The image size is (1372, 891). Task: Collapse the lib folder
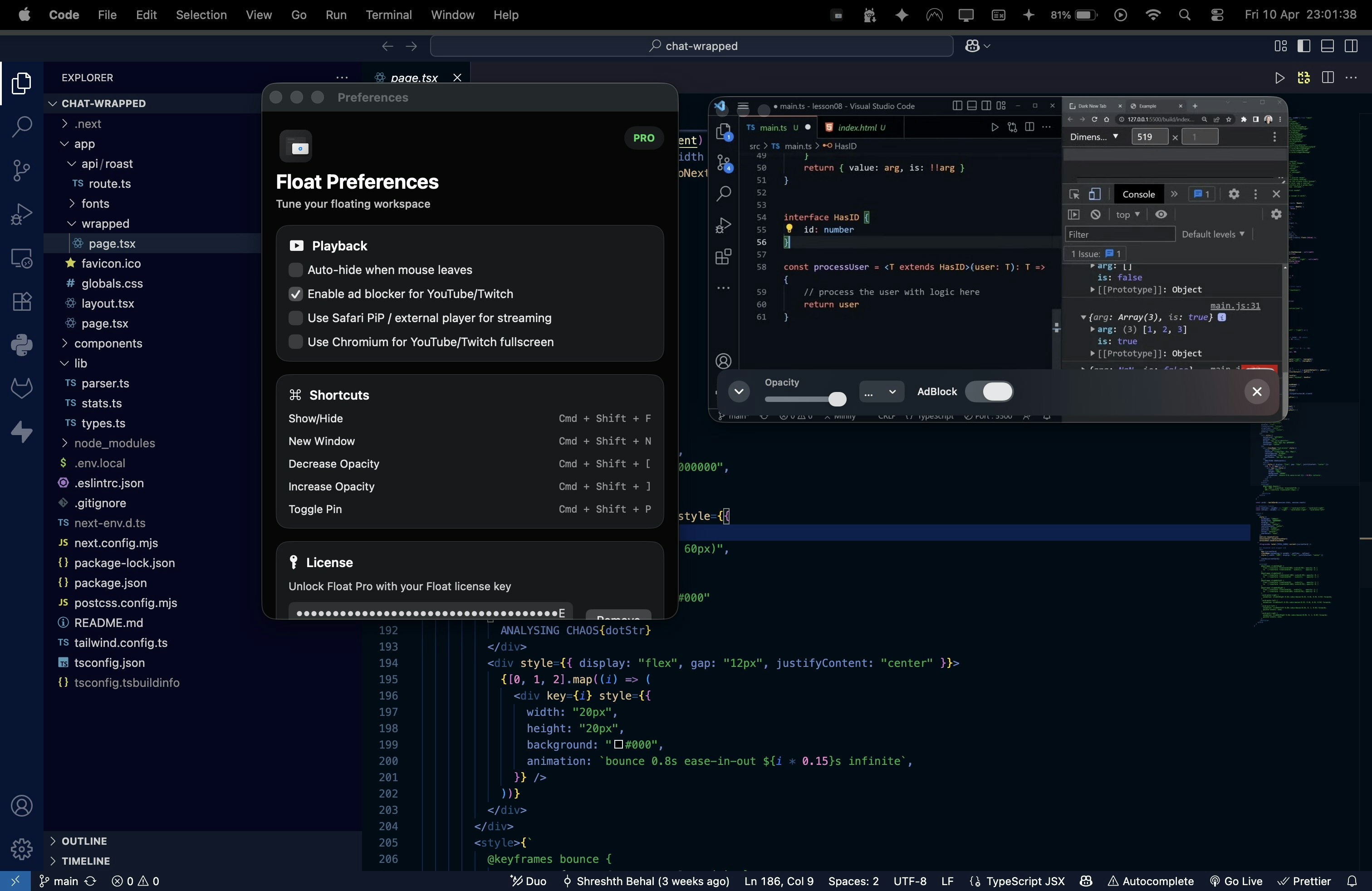(x=80, y=363)
